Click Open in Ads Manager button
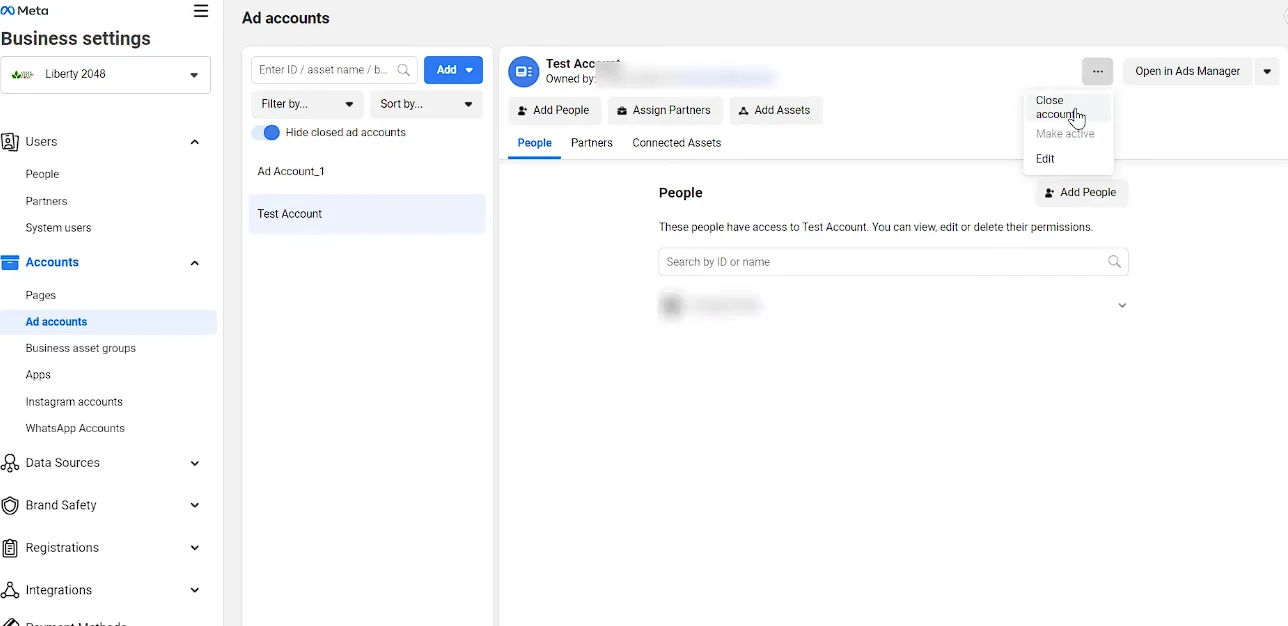Screen dimensions: 1288x626 1188,72
